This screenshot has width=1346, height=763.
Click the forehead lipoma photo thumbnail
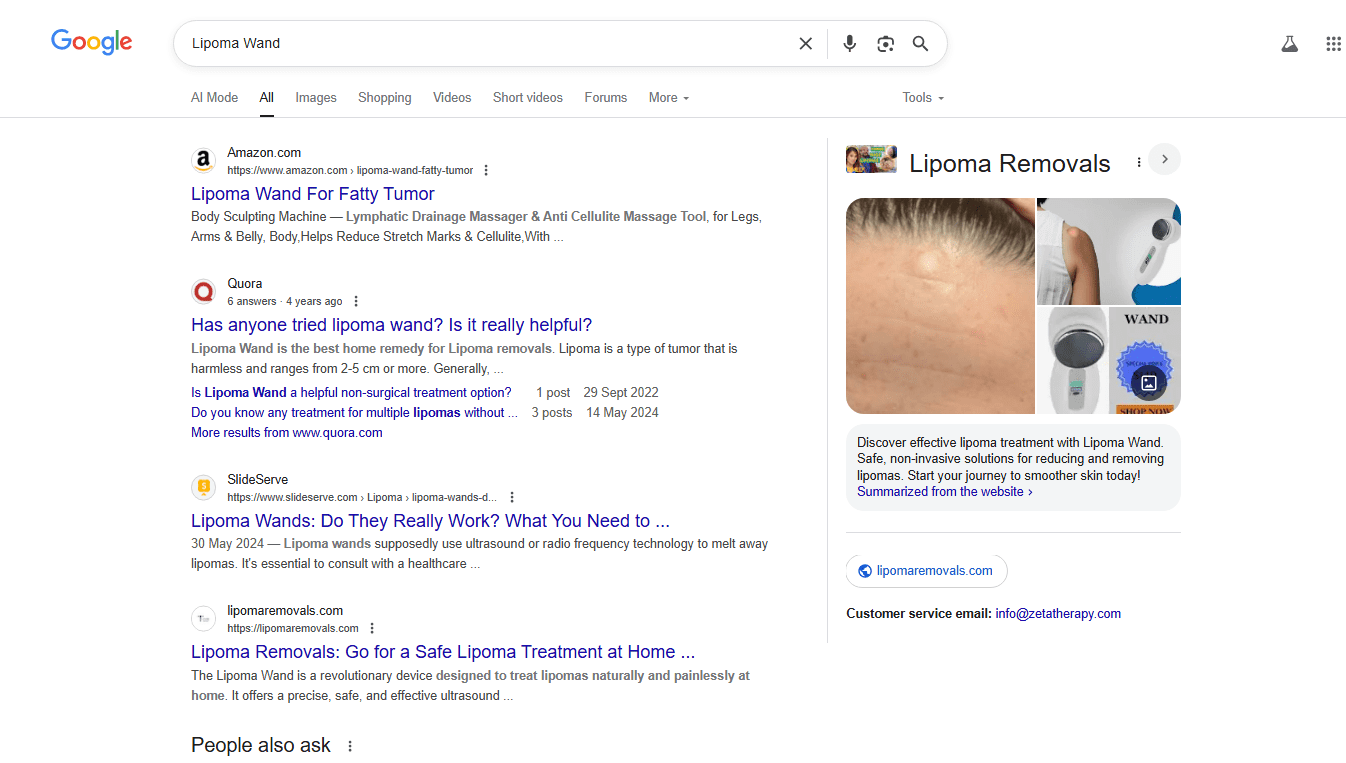pos(940,306)
